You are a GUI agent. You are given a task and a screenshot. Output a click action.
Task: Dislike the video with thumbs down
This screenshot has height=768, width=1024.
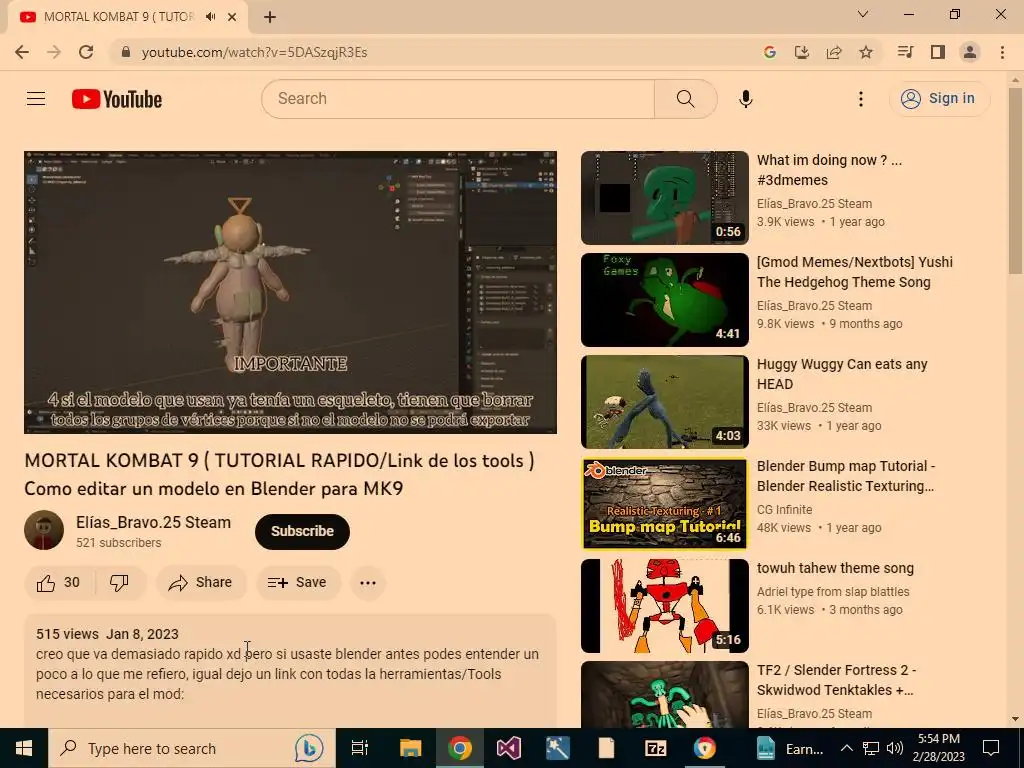tap(120, 583)
